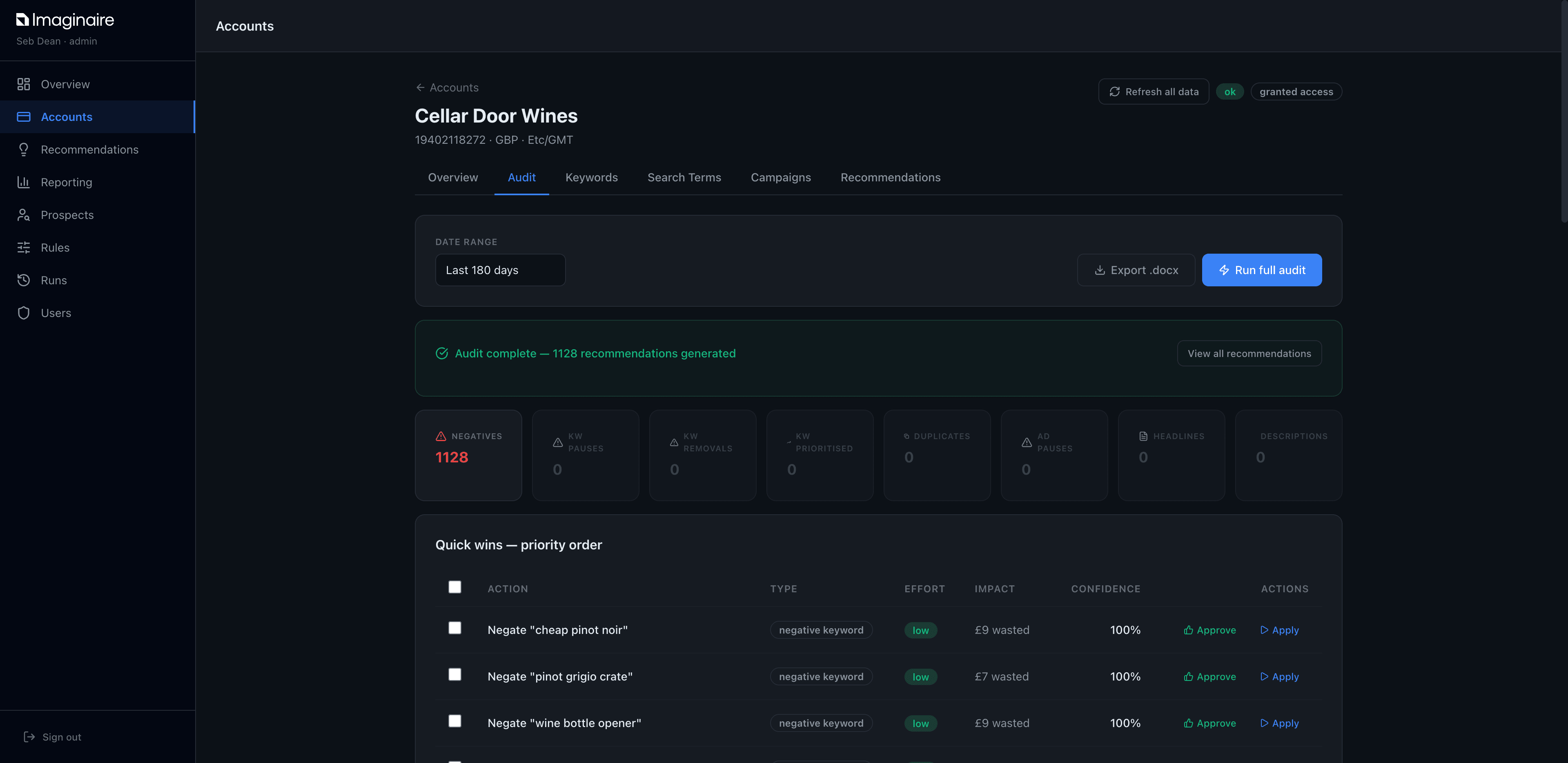Click thumbs-up icon for "wine bottle opener"
Image resolution: width=1568 pixels, height=763 pixels.
1188,723
